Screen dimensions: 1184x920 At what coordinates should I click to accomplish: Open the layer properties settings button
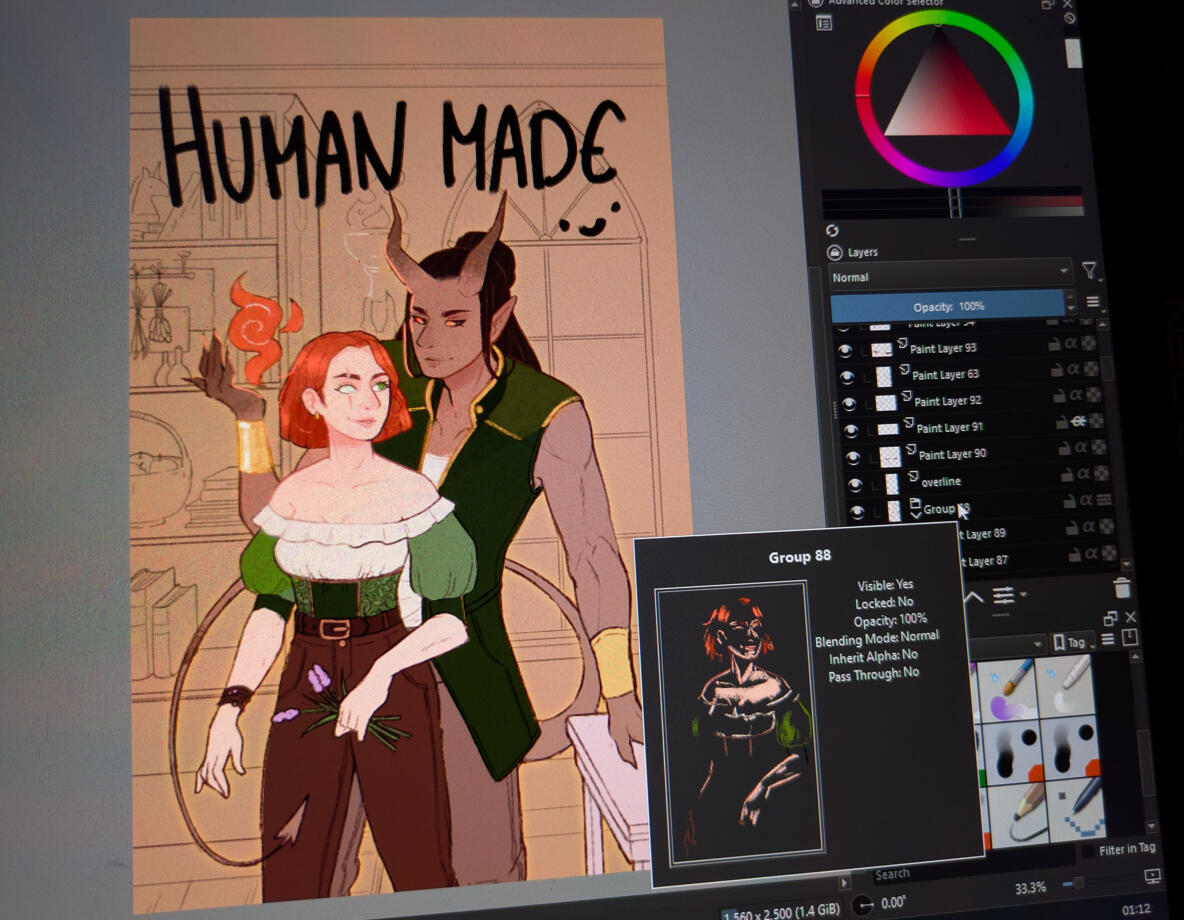1003,596
